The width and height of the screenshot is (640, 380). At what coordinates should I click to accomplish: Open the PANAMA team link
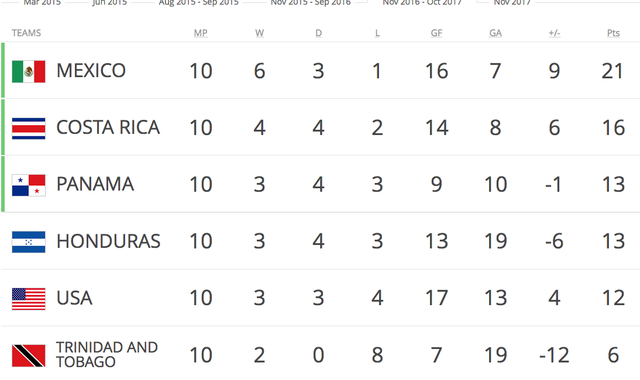click(95, 184)
